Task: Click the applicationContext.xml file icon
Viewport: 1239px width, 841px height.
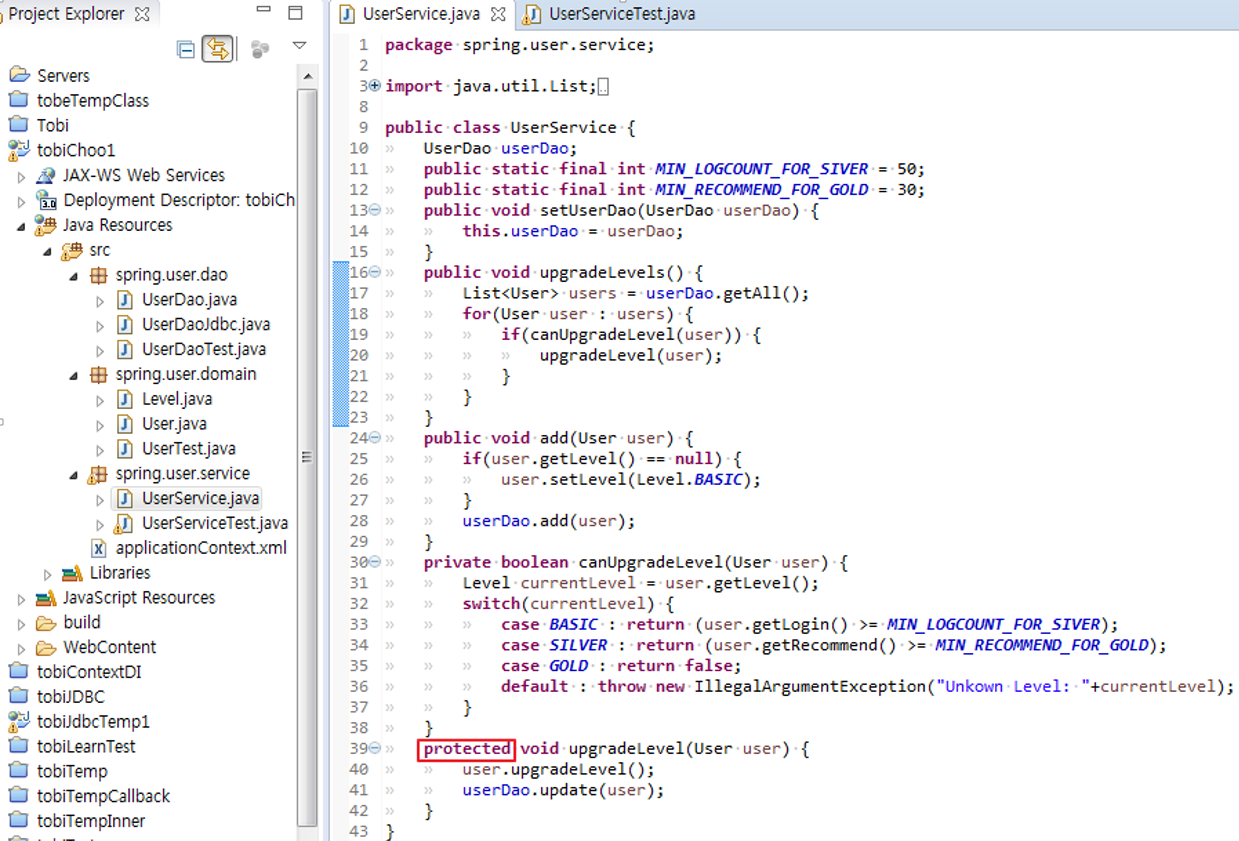Action: 99,548
